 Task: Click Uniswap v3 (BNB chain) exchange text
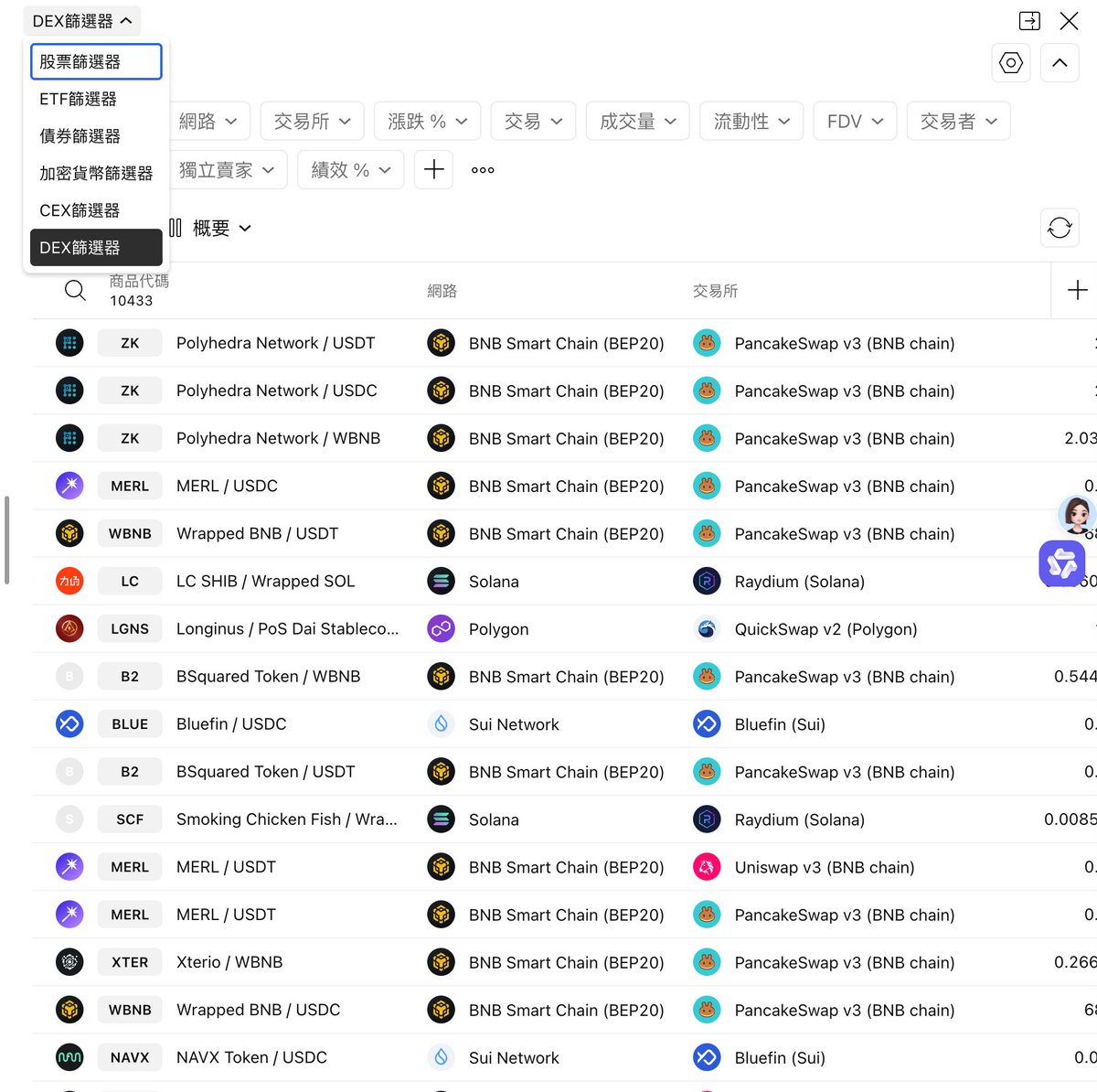(x=825, y=867)
